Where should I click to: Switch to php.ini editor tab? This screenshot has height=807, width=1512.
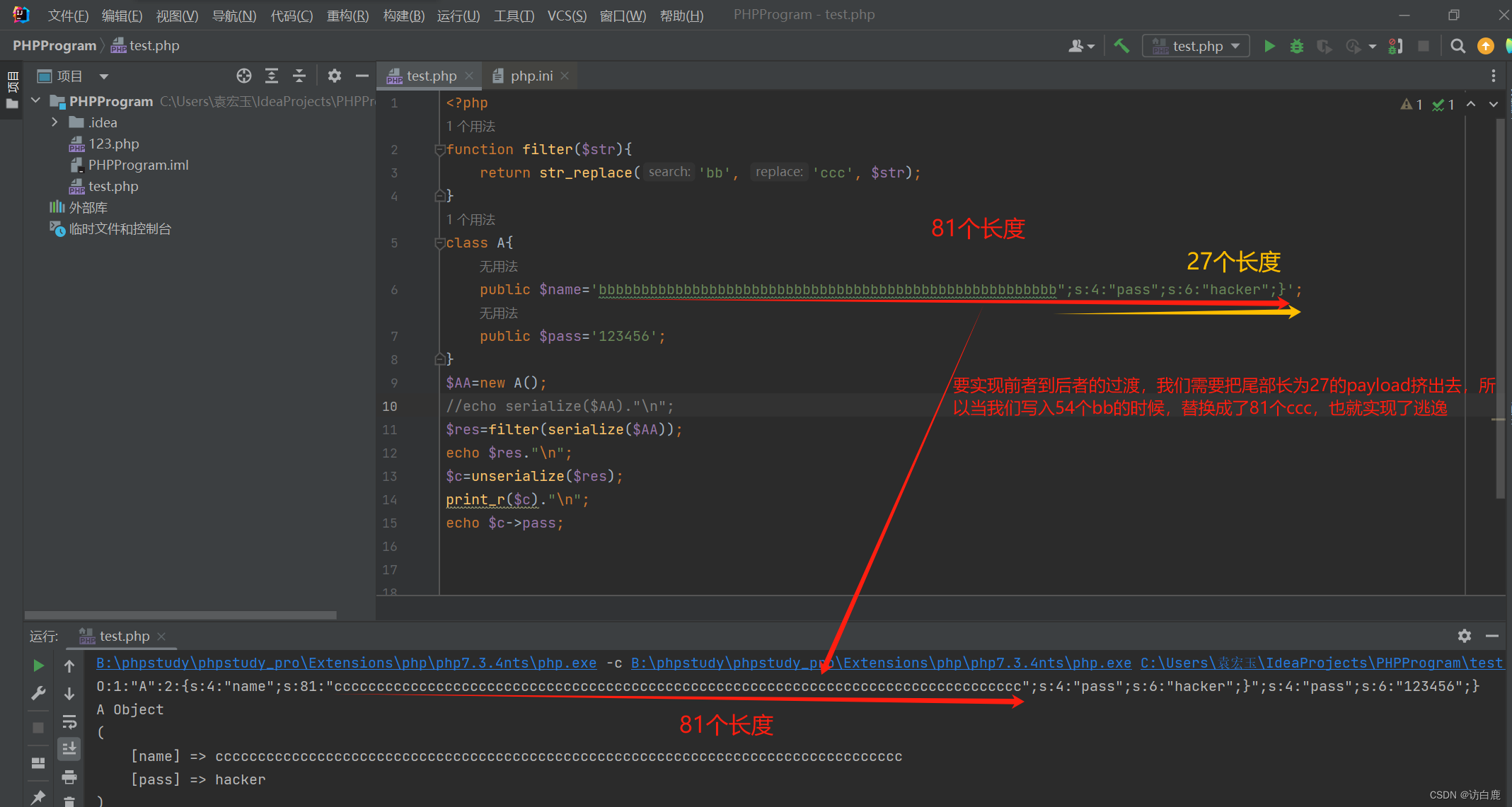(531, 76)
